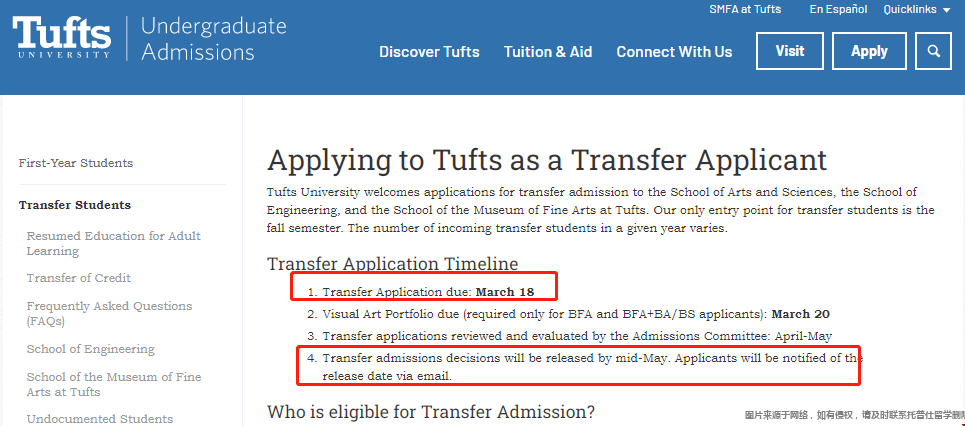Click the search magnifier icon
965x426 pixels.
tap(934, 51)
